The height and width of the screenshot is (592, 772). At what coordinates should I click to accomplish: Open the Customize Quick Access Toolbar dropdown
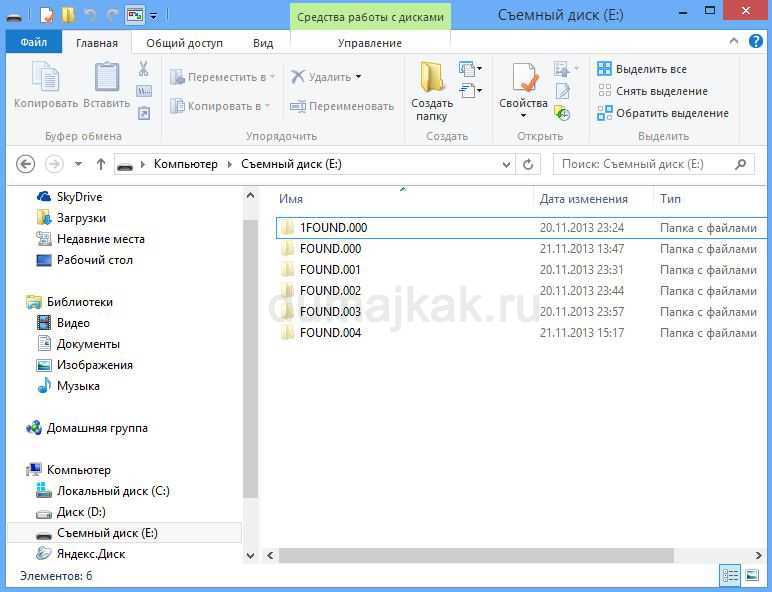[x=154, y=16]
